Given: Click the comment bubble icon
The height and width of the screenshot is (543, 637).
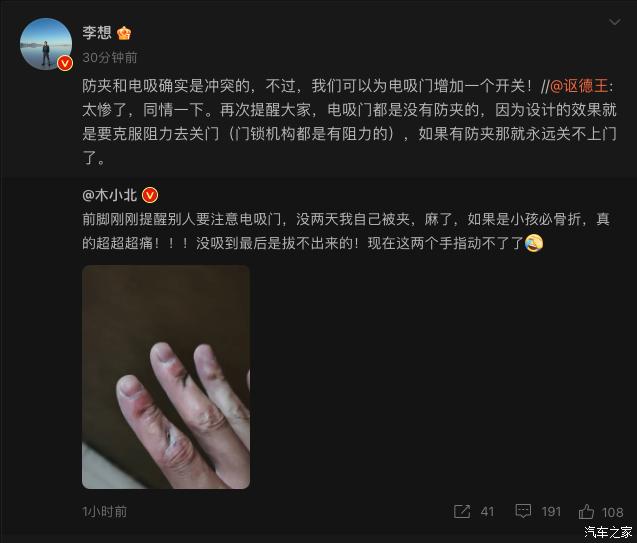Looking at the screenshot, I should pyautogui.click(x=523, y=511).
